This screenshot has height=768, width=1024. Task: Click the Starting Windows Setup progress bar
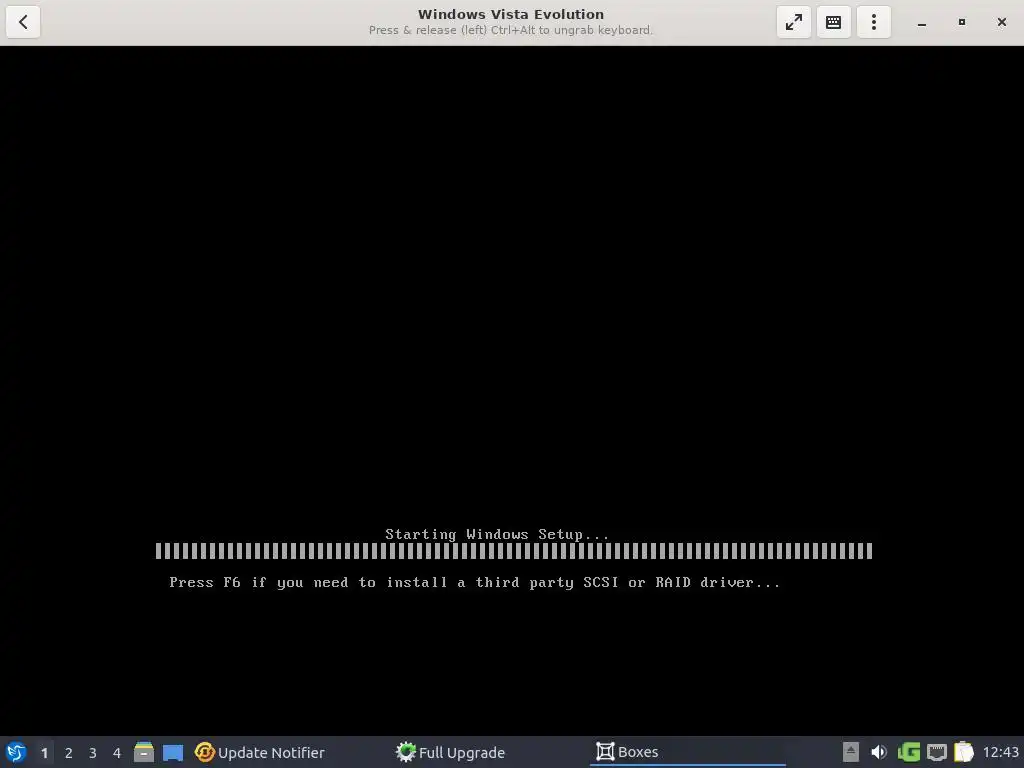[514, 551]
